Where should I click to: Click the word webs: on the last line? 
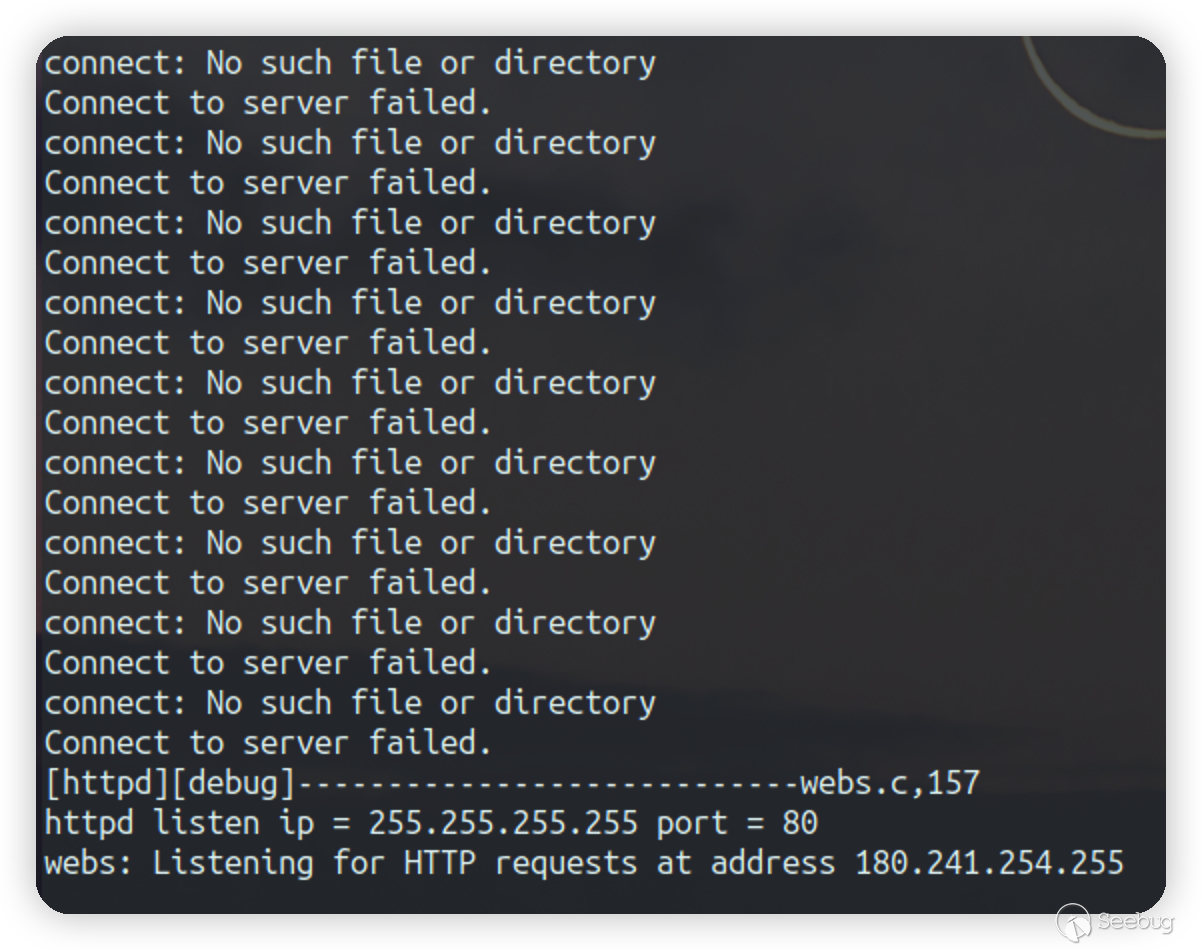[x=89, y=862]
